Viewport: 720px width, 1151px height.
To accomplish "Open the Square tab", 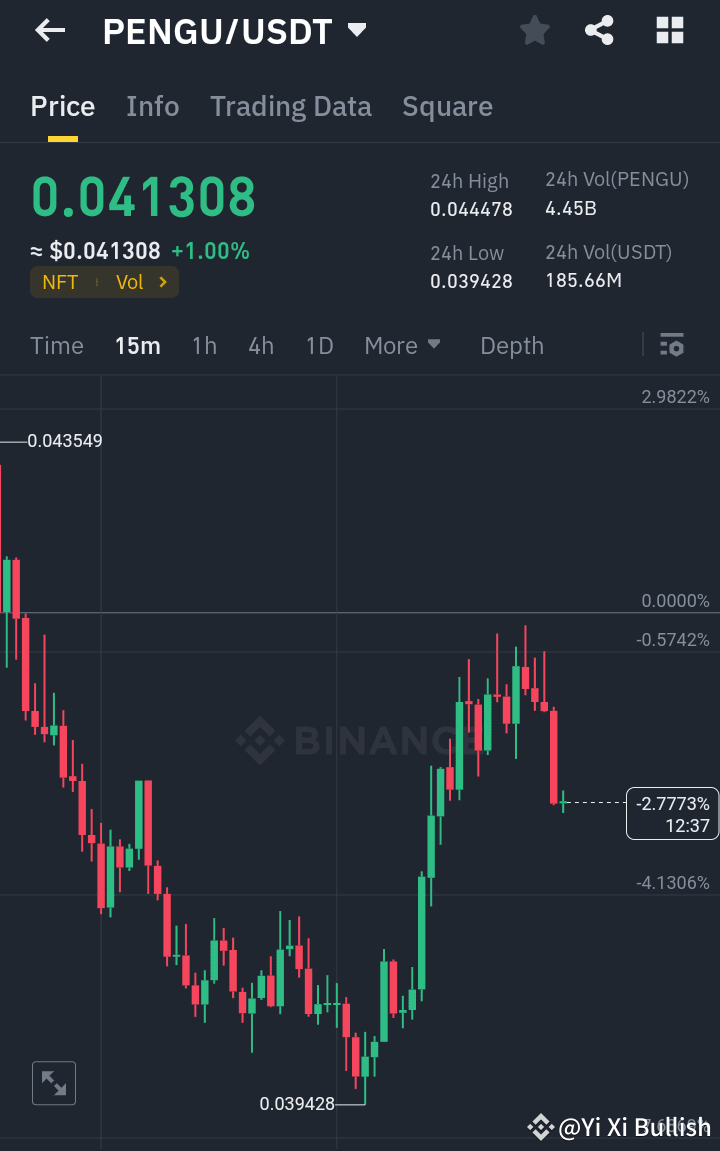I will pos(447,106).
